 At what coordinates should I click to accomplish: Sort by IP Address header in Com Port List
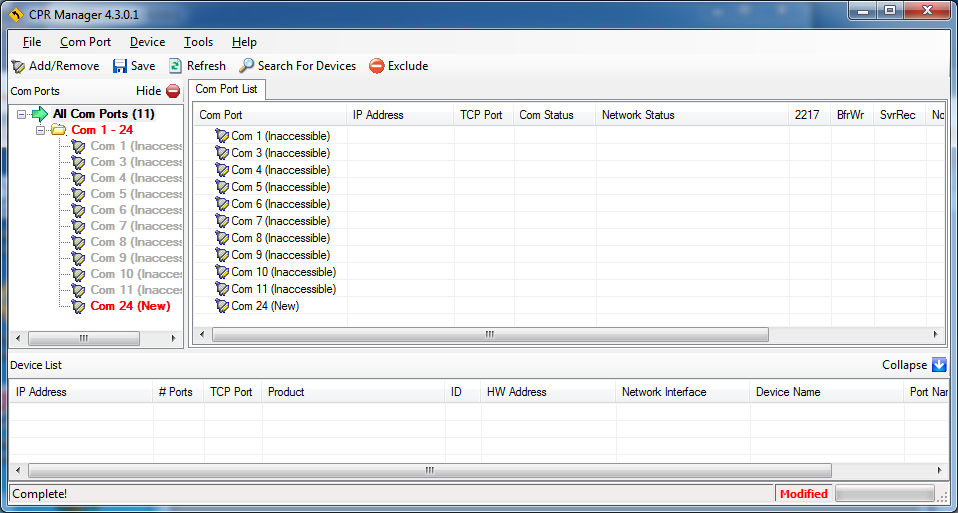400,115
